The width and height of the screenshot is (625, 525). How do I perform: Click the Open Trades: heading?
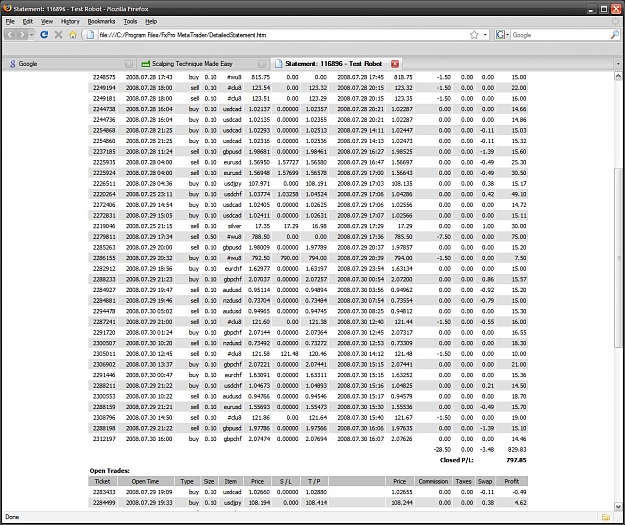(x=110, y=471)
